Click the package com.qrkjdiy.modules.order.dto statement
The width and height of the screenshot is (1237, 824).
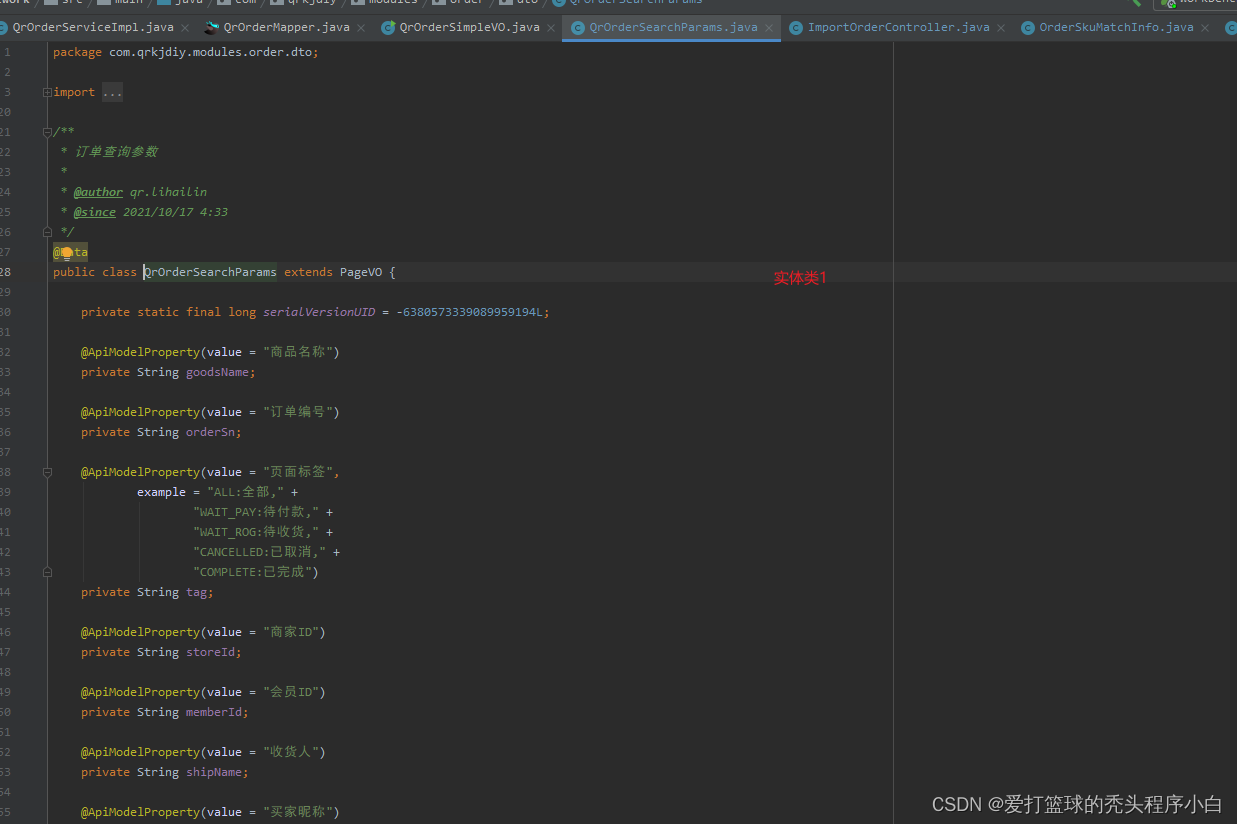tap(186, 52)
